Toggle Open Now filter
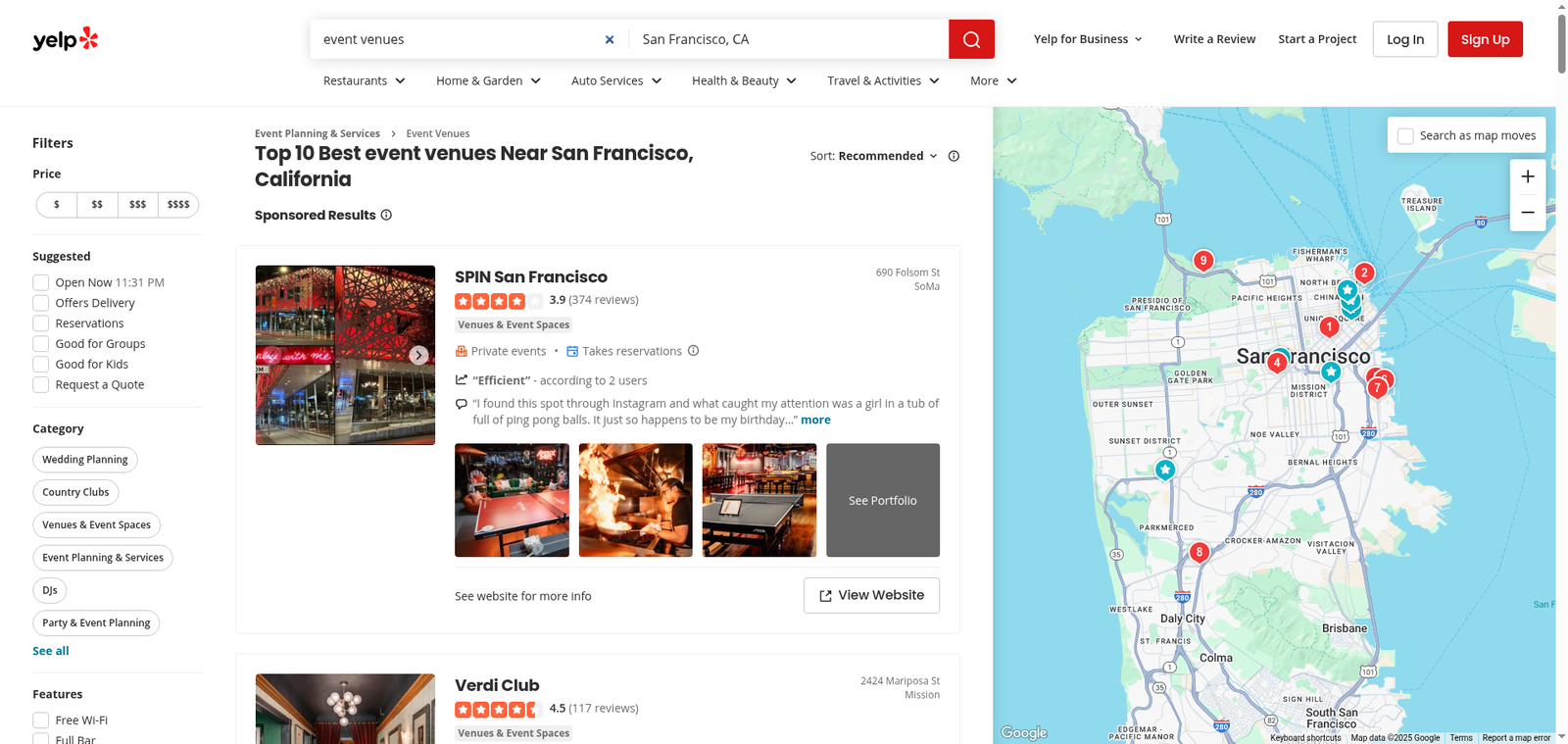 [41, 282]
